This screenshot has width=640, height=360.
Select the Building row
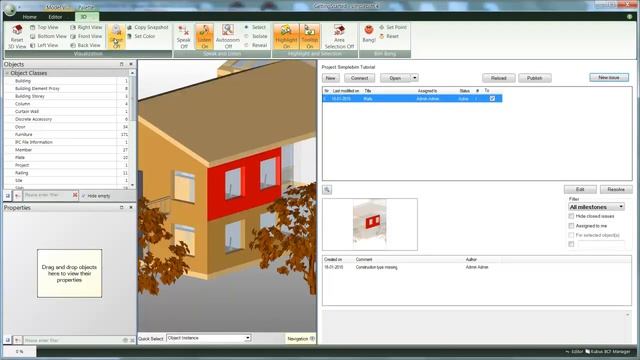click(x=66, y=81)
